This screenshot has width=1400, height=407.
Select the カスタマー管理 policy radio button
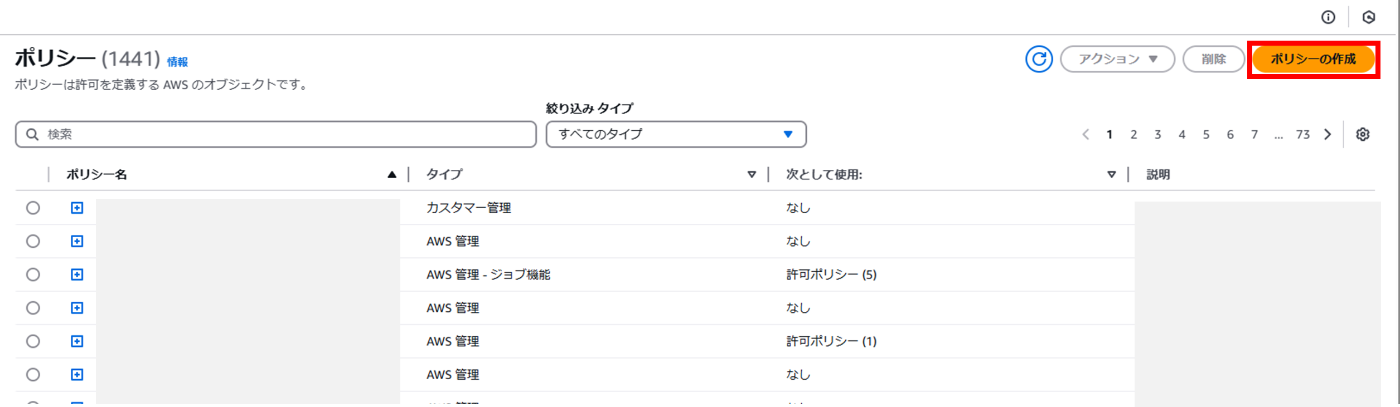[33, 208]
